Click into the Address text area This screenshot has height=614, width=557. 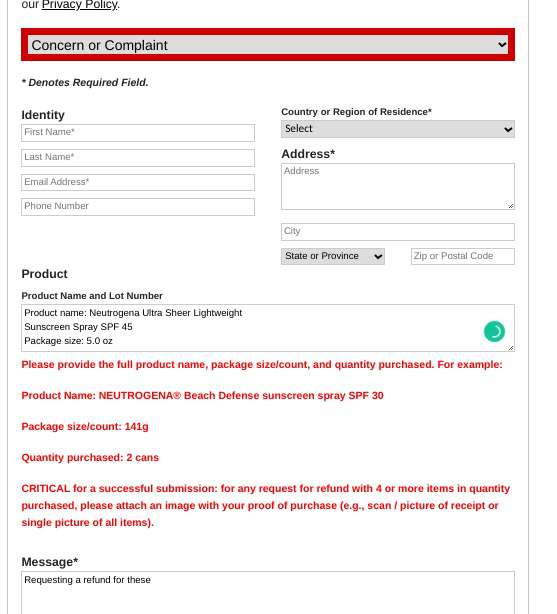398,186
